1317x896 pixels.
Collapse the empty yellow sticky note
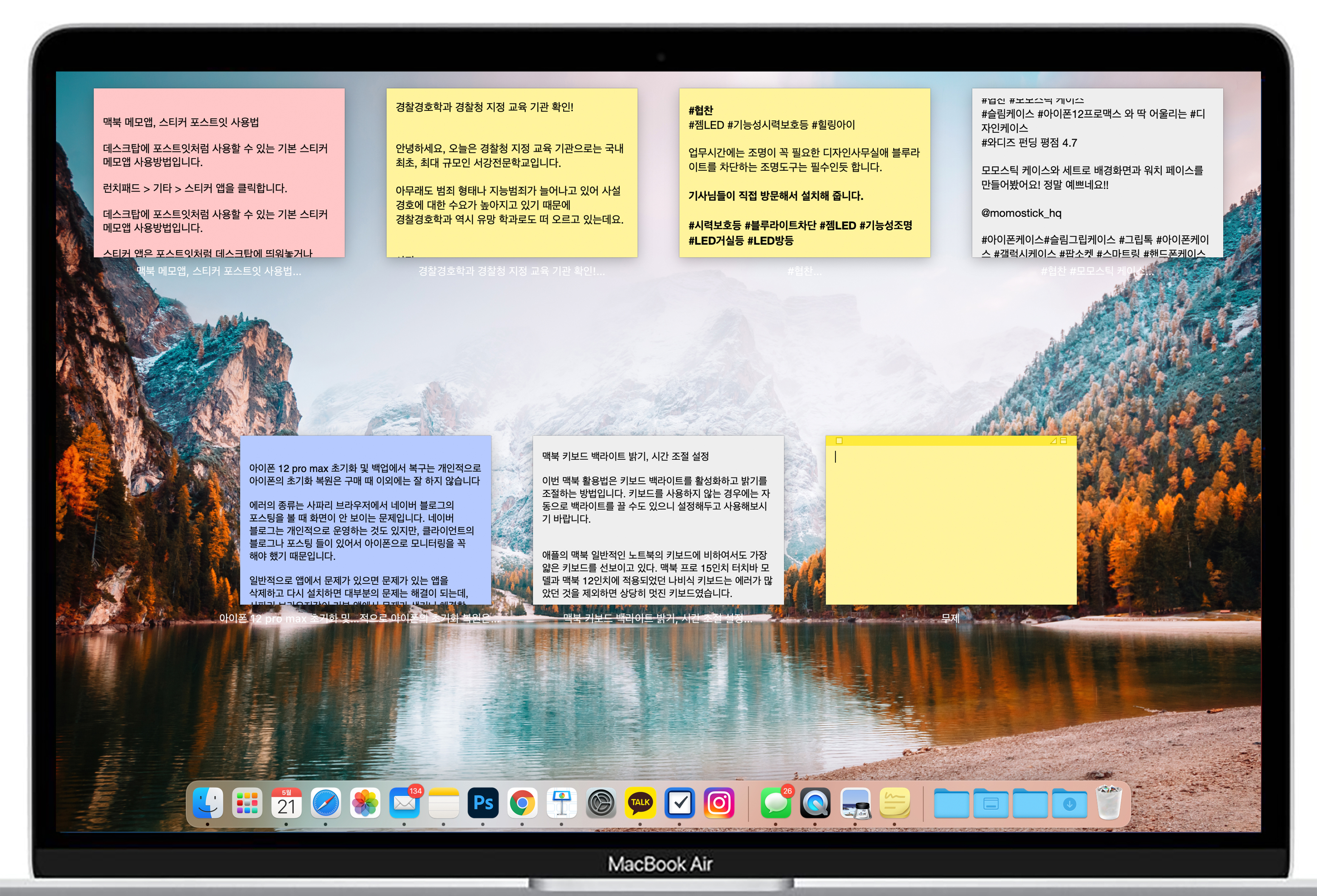point(1064,440)
